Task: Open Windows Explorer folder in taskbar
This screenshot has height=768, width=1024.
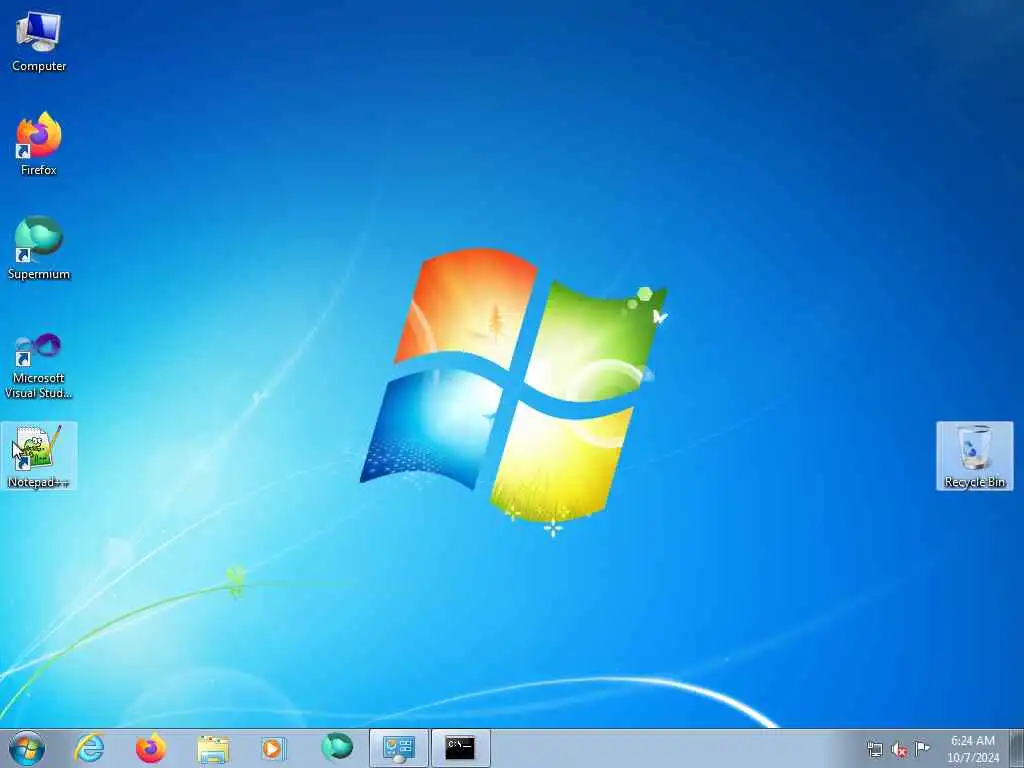Action: (213, 749)
